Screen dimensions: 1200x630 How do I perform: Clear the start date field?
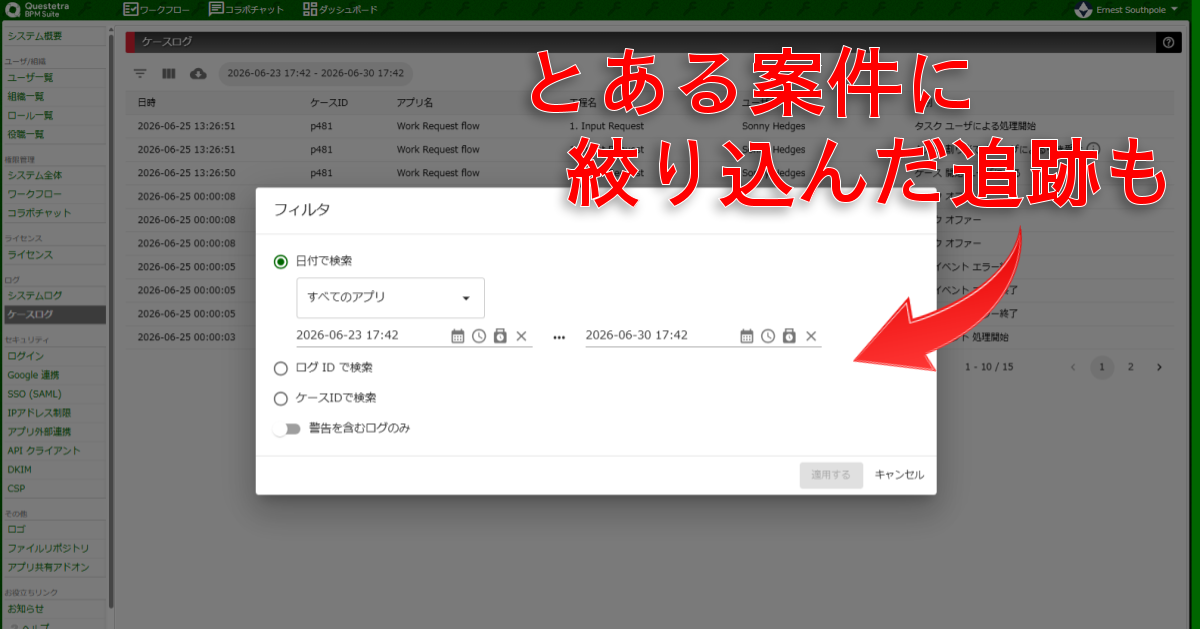point(521,336)
